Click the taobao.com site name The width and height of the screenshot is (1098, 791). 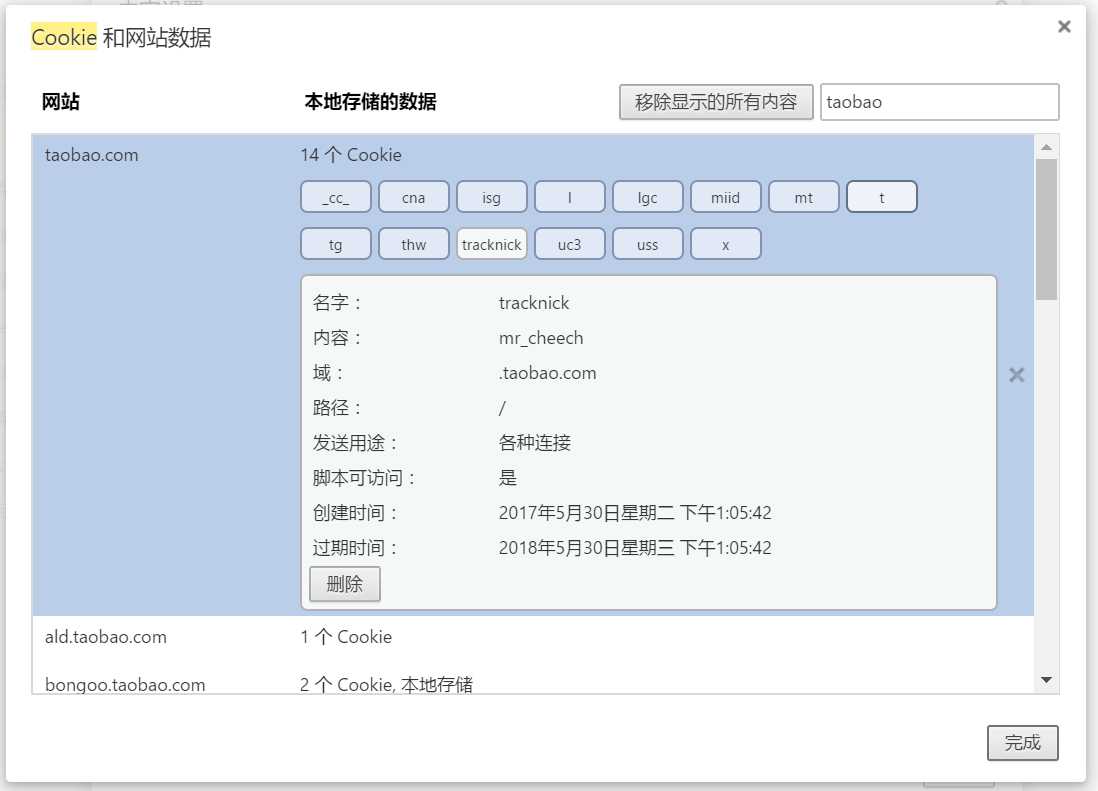point(92,155)
